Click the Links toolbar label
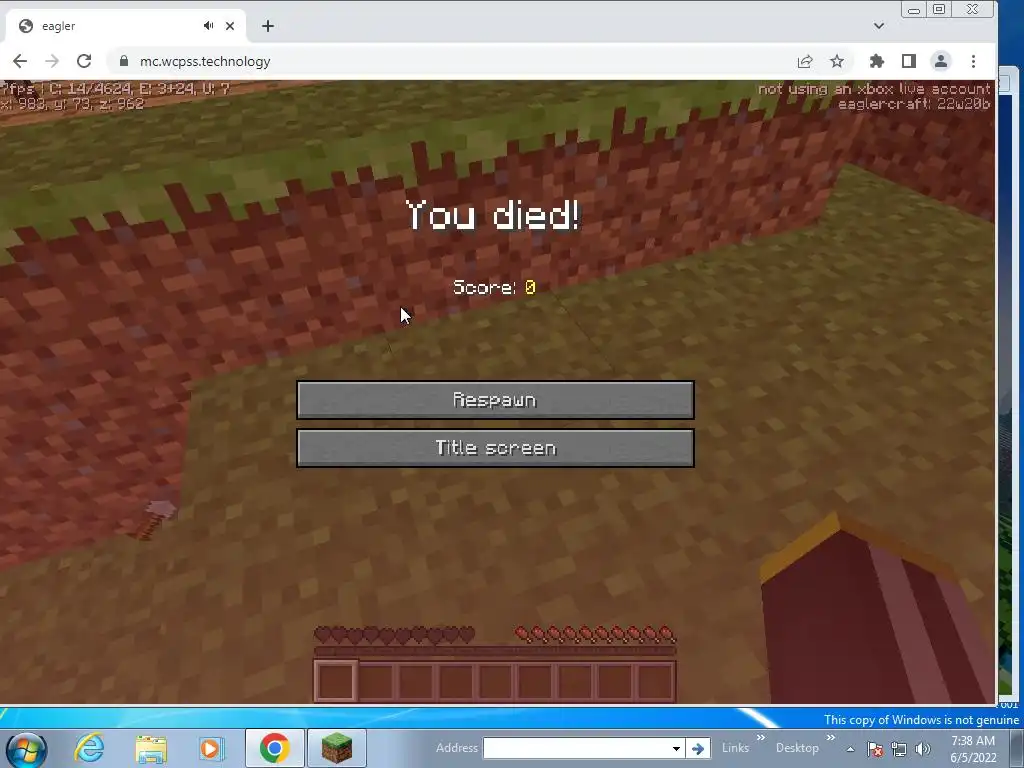This screenshot has height=768, width=1024. (x=735, y=748)
